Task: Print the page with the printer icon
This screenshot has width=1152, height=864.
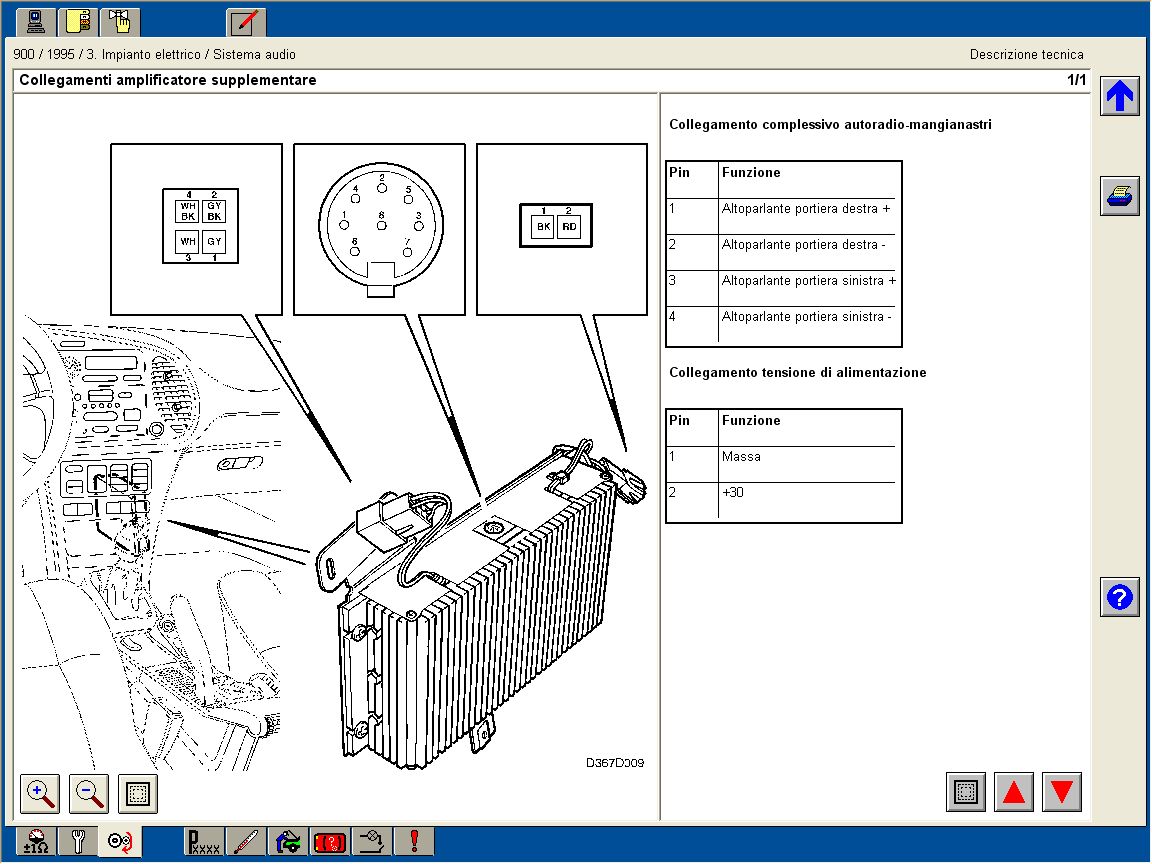Action: pos(1120,197)
